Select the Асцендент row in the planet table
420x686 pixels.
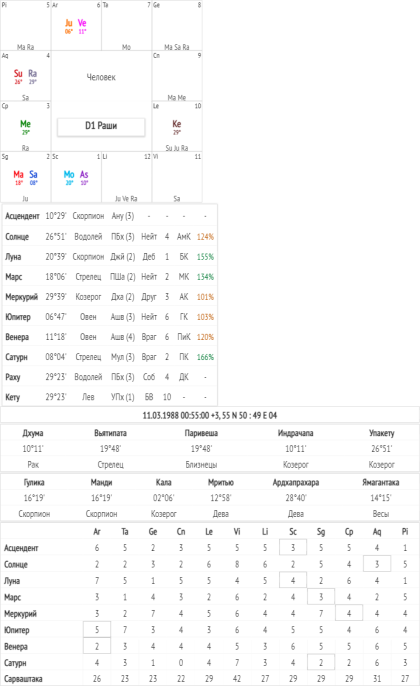tap(109, 216)
